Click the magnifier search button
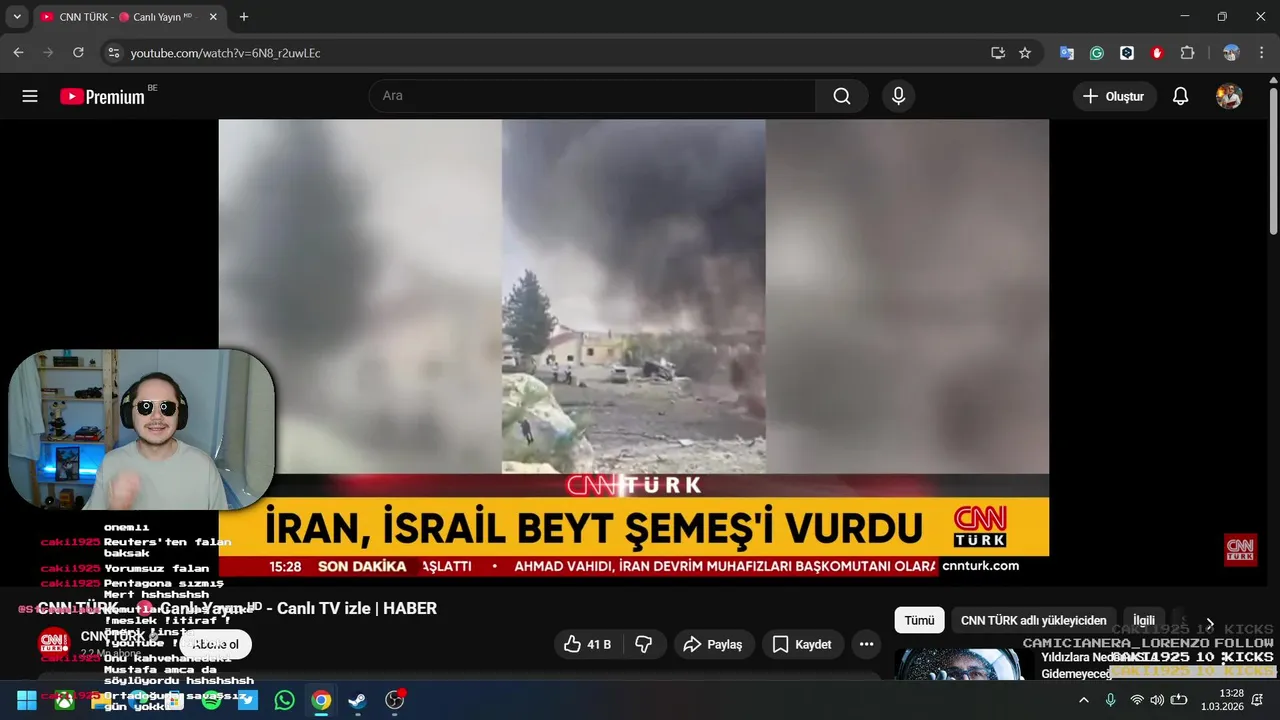The image size is (1280, 720). 842,96
